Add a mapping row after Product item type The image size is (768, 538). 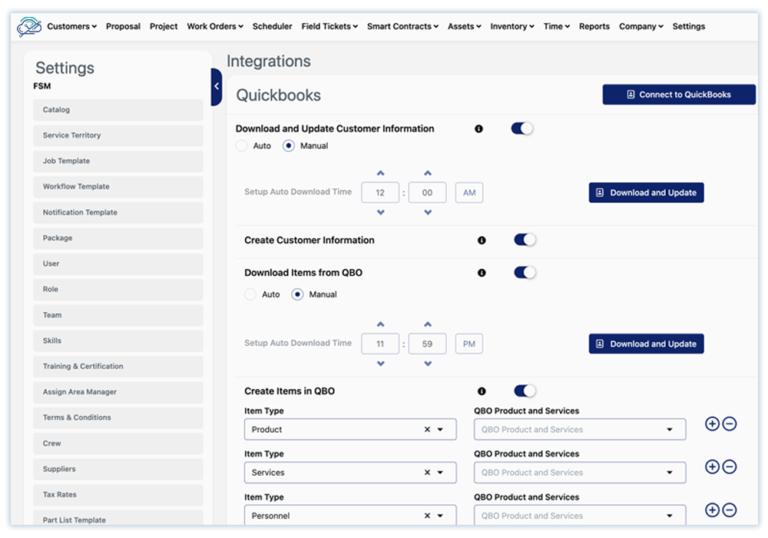tap(712, 424)
